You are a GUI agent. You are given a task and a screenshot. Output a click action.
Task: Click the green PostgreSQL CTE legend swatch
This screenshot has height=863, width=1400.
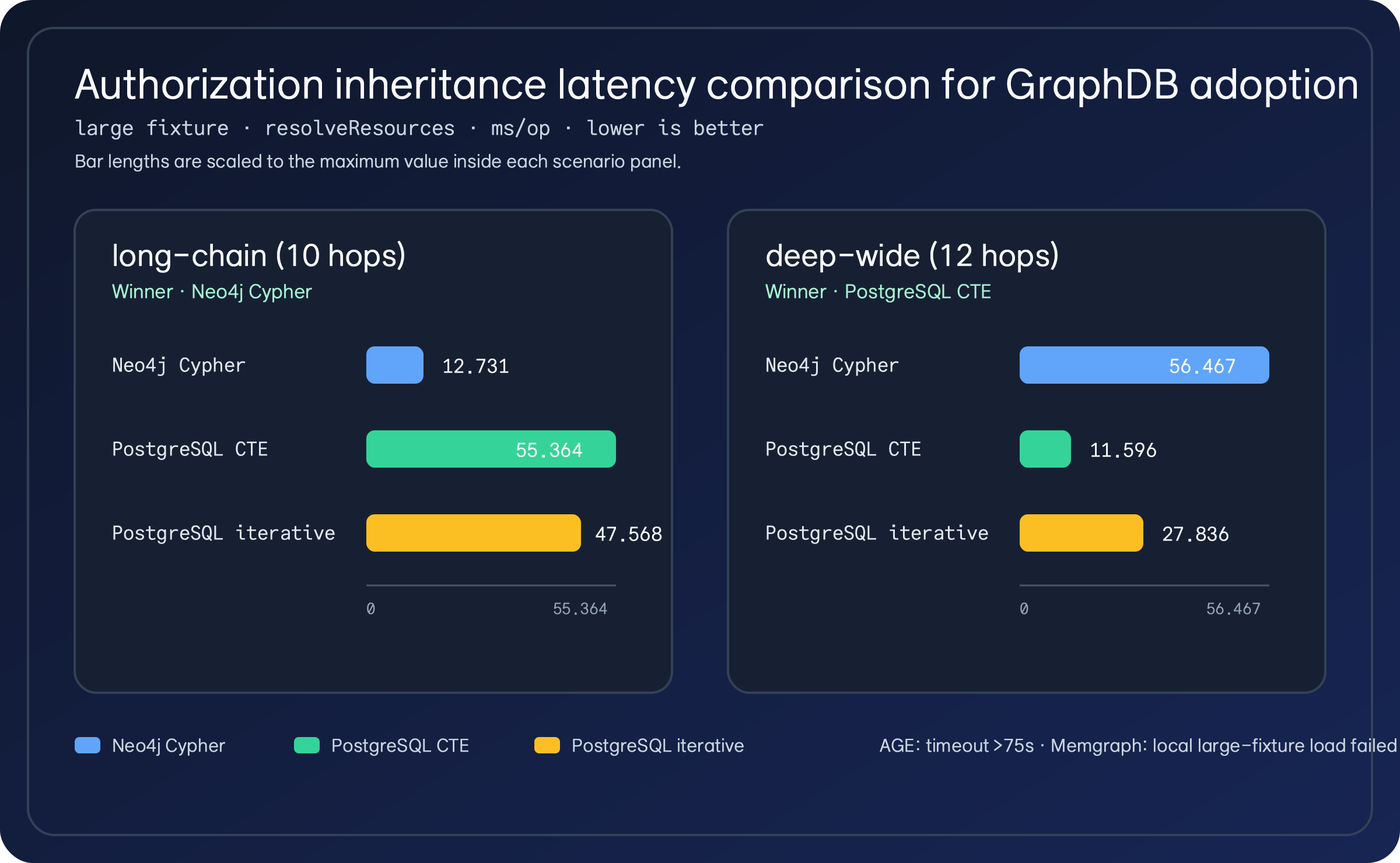point(307,745)
